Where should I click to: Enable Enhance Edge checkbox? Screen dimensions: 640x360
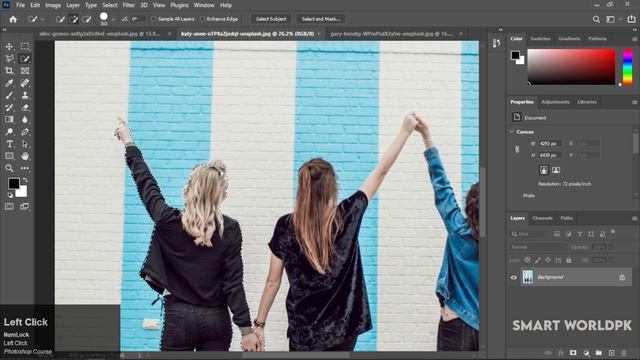203,19
